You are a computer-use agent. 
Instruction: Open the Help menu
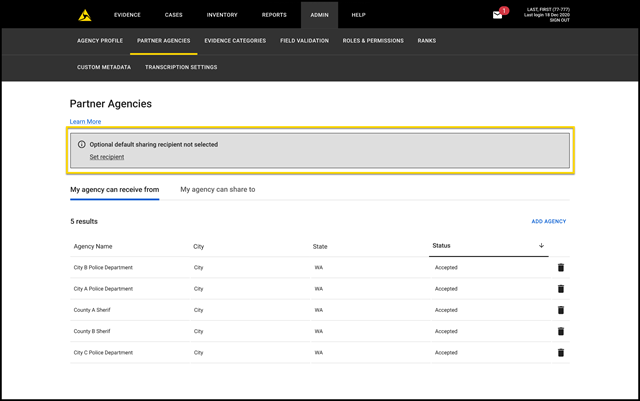358,15
